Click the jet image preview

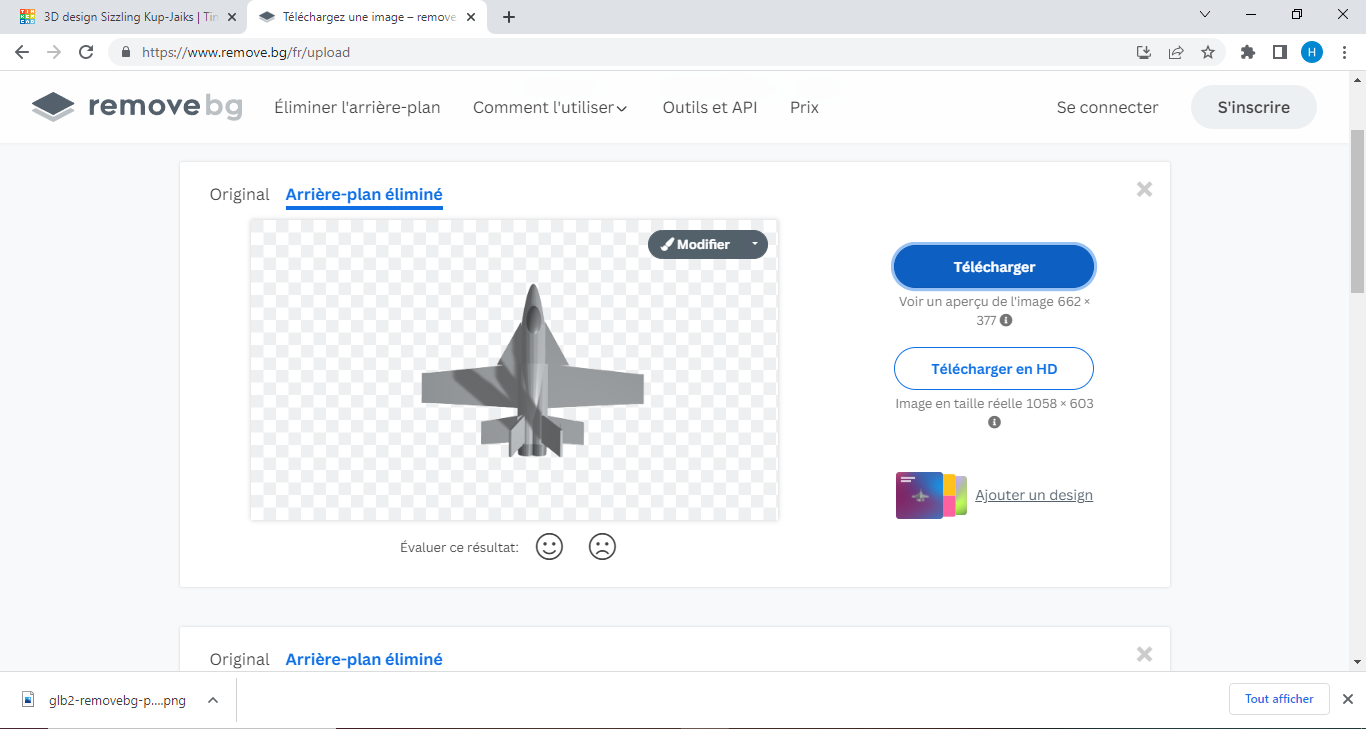pos(514,370)
